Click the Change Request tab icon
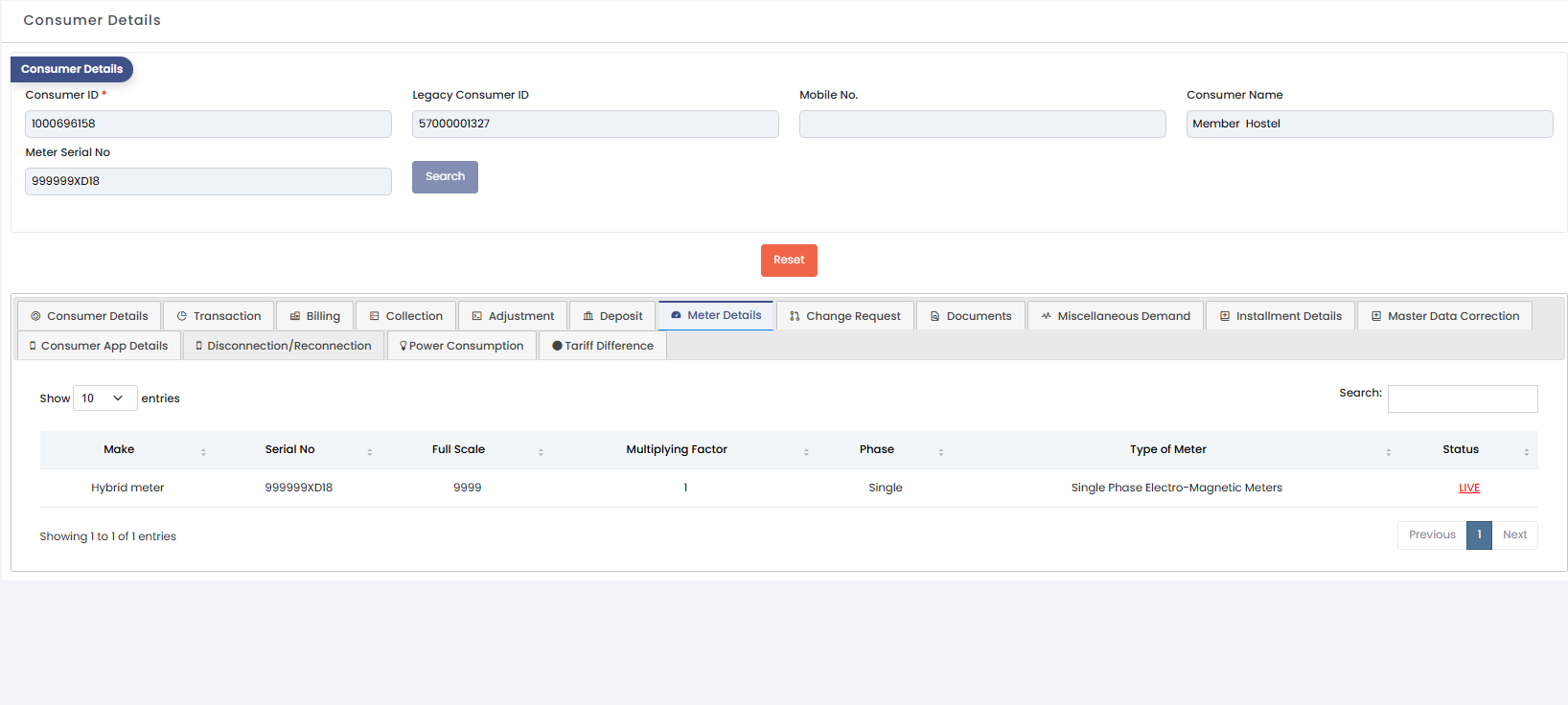 [x=795, y=316]
